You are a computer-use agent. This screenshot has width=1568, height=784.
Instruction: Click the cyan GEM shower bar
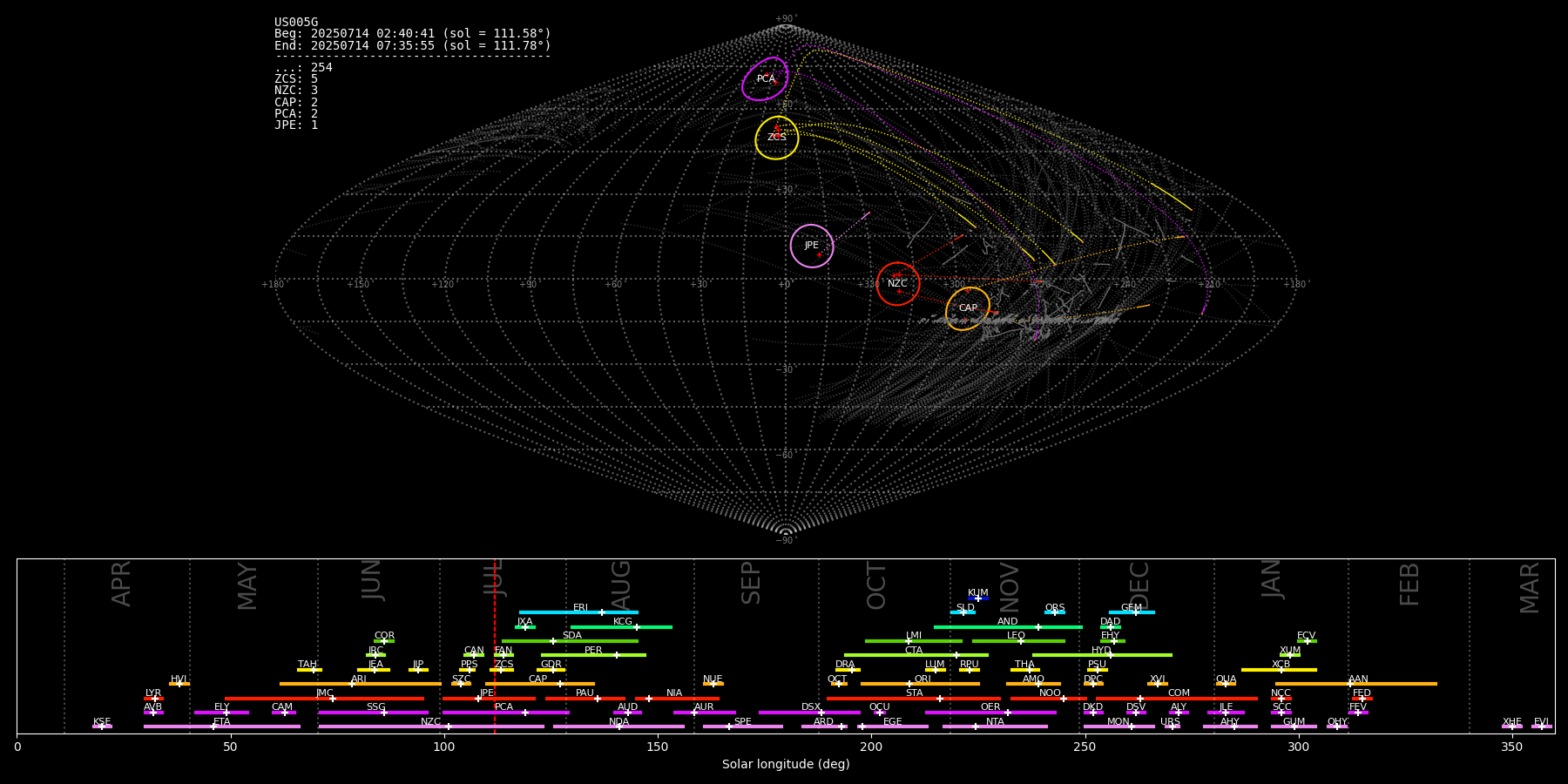coord(1132,612)
